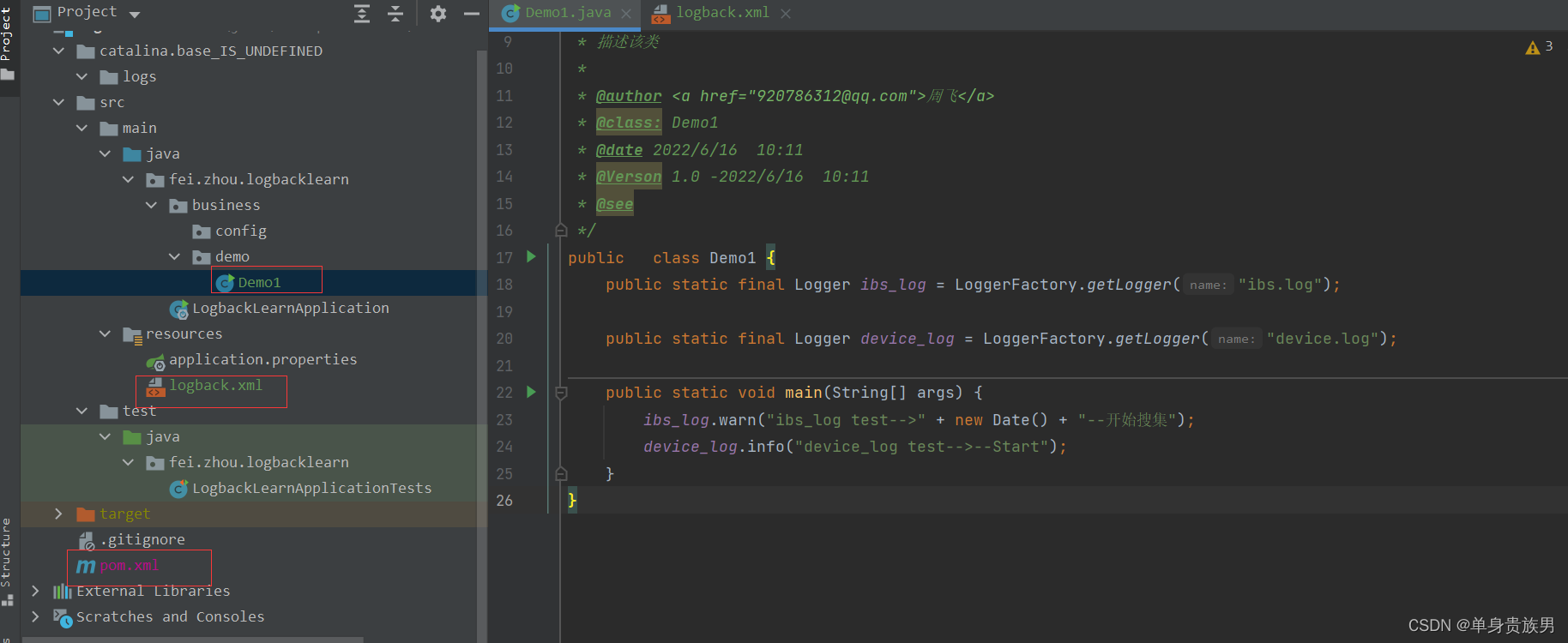Click the @date tag on line 13
Image resolution: width=1568 pixels, height=643 pixels.
coord(619,150)
